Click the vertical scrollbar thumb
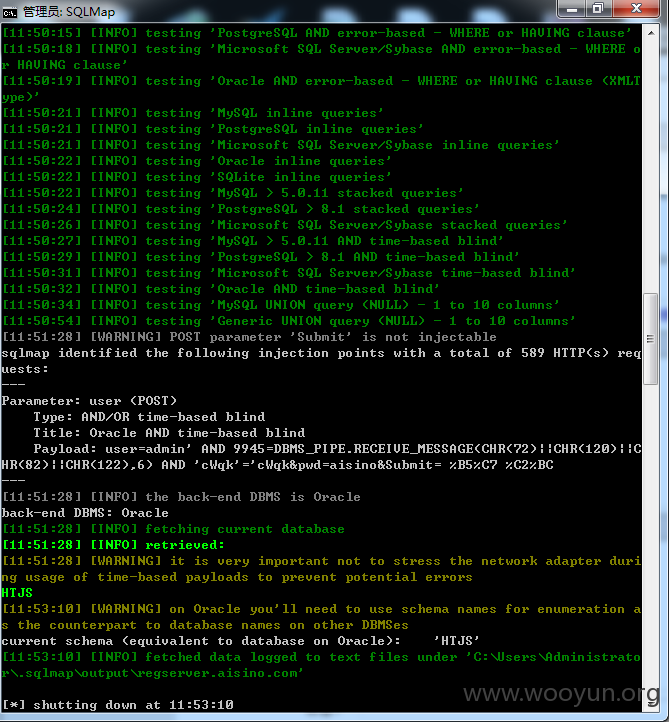The height and width of the screenshot is (722, 669). pyautogui.click(x=650, y=338)
